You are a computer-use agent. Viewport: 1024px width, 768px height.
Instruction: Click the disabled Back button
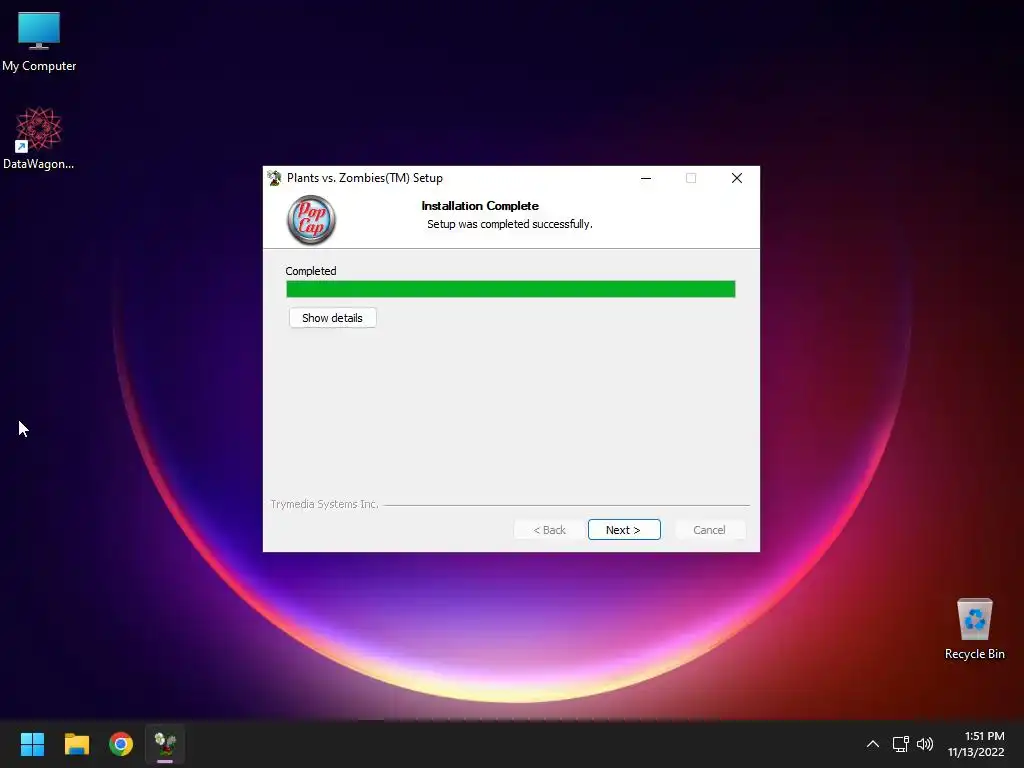(549, 530)
